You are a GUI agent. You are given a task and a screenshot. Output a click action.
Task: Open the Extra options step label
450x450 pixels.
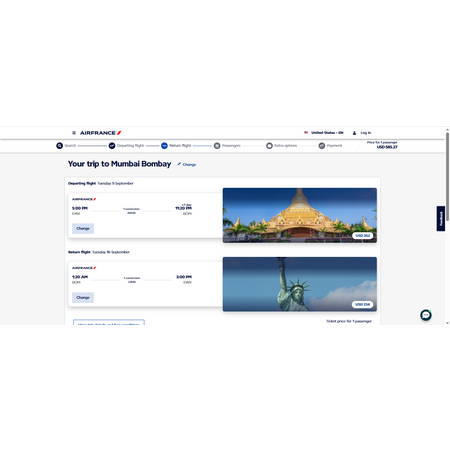coord(285,146)
